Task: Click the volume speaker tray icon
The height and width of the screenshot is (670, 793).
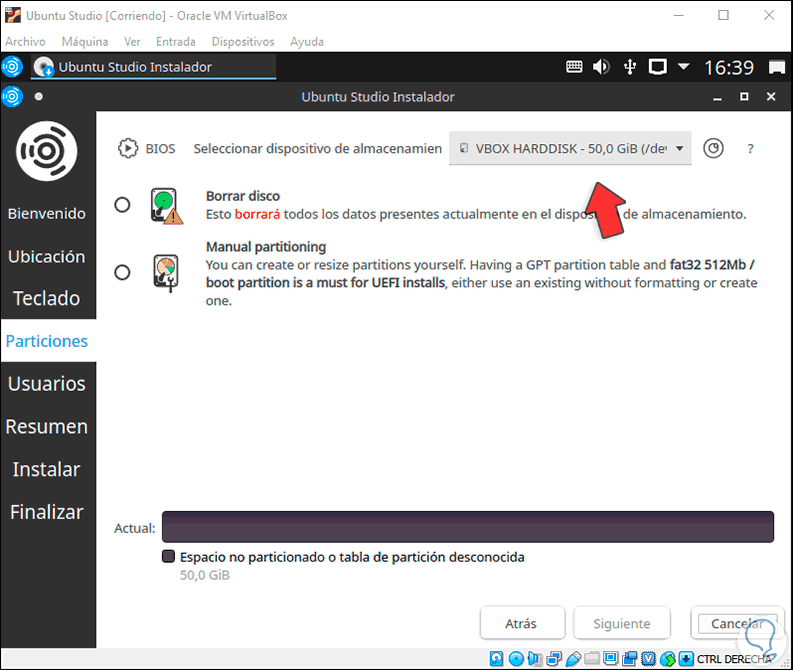Action: click(601, 67)
